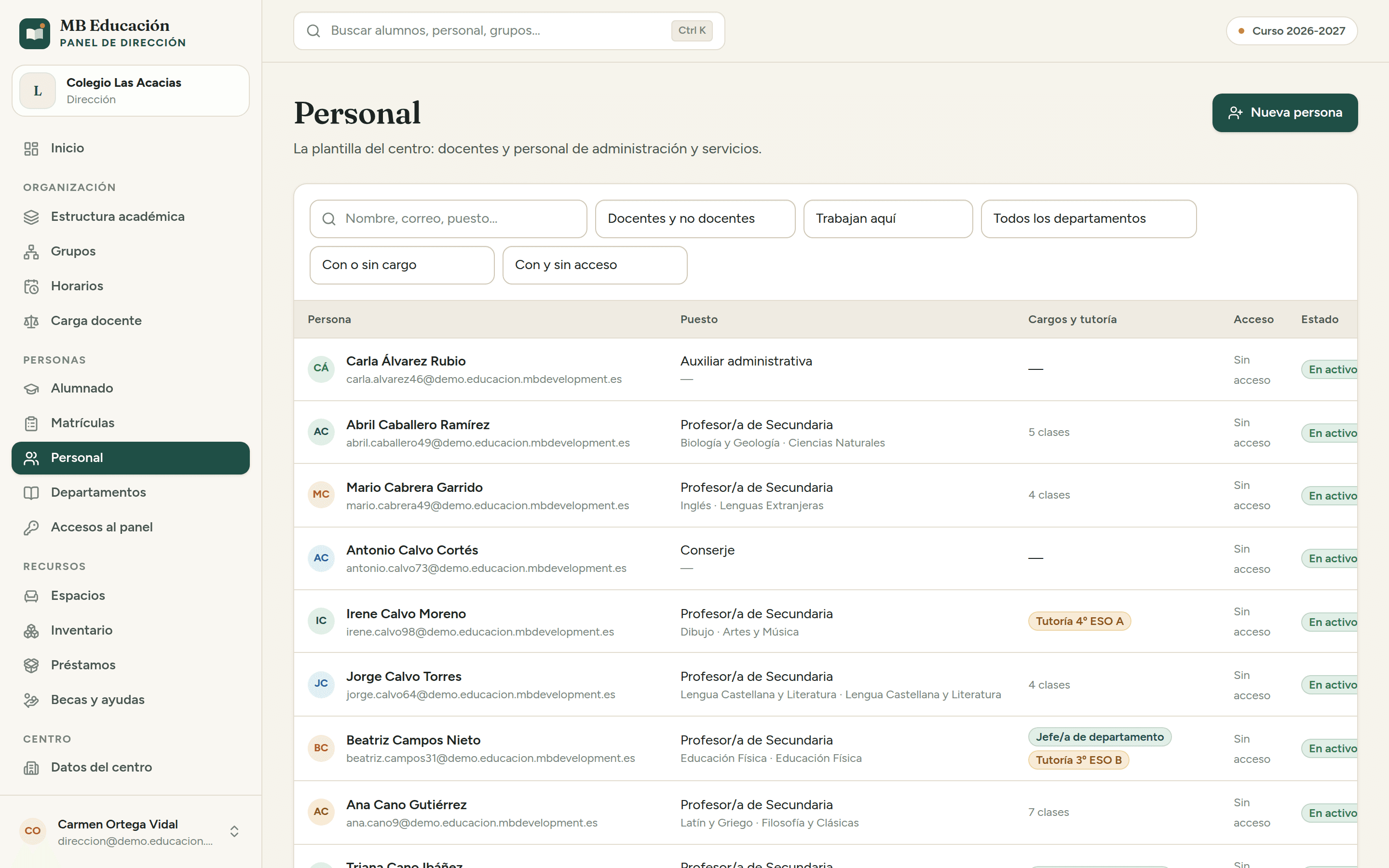Viewport: 1389px width, 868px height.
Task: Open the Colegio Las Acacias center selector
Action: (x=131, y=91)
